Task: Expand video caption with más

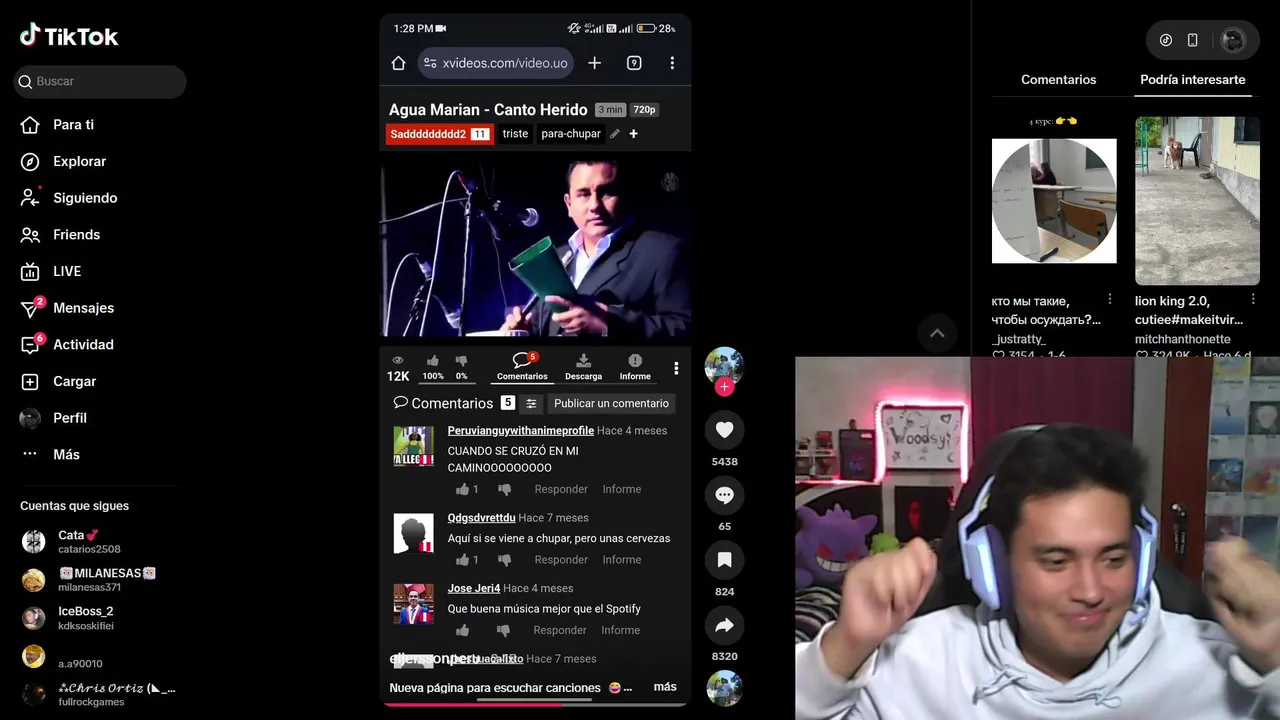Action: point(665,687)
